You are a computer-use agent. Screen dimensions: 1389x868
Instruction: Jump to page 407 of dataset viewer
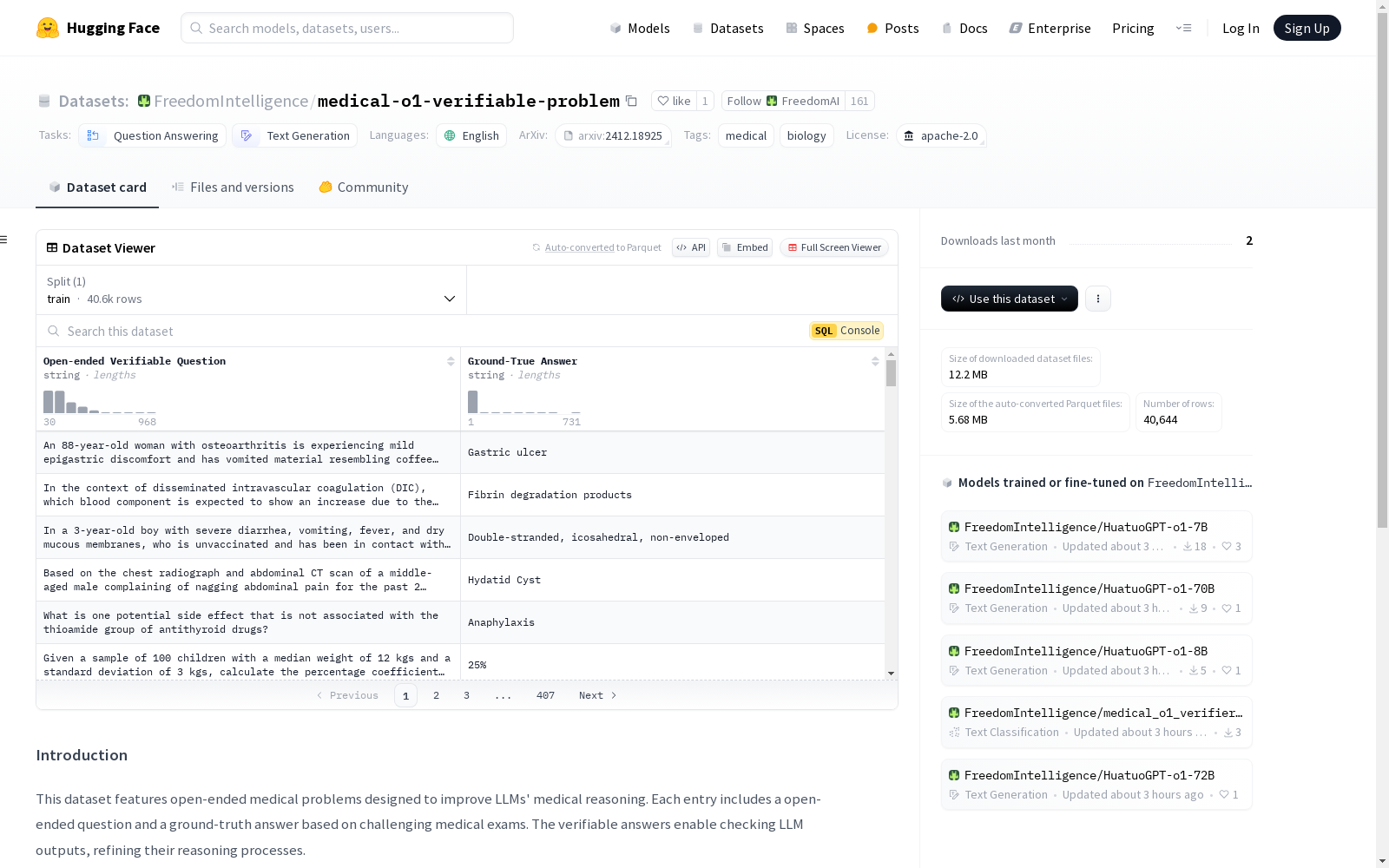pyautogui.click(x=545, y=695)
